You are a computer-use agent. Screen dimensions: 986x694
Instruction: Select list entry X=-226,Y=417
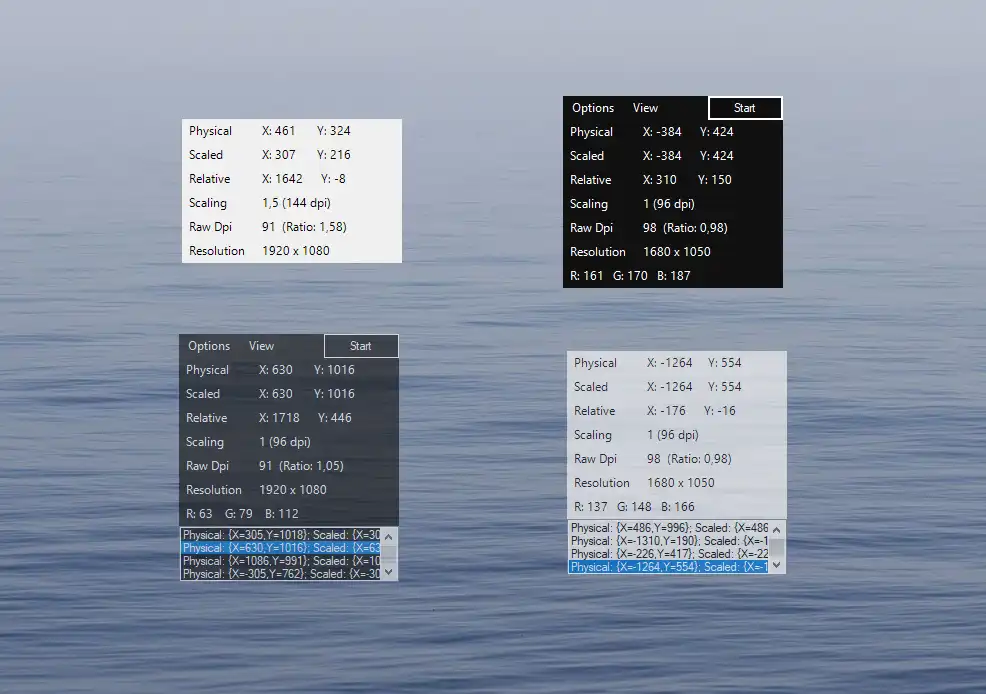(669, 554)
